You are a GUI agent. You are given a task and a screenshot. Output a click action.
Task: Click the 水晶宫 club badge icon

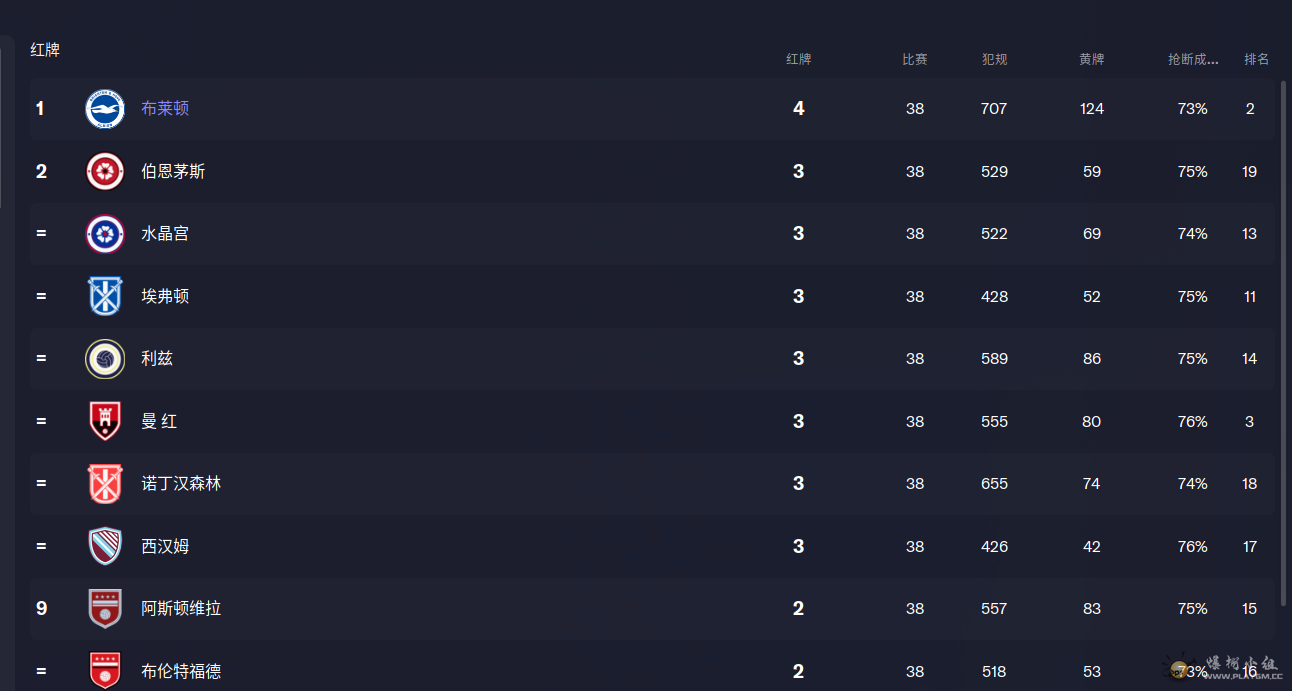click(105, 234)
